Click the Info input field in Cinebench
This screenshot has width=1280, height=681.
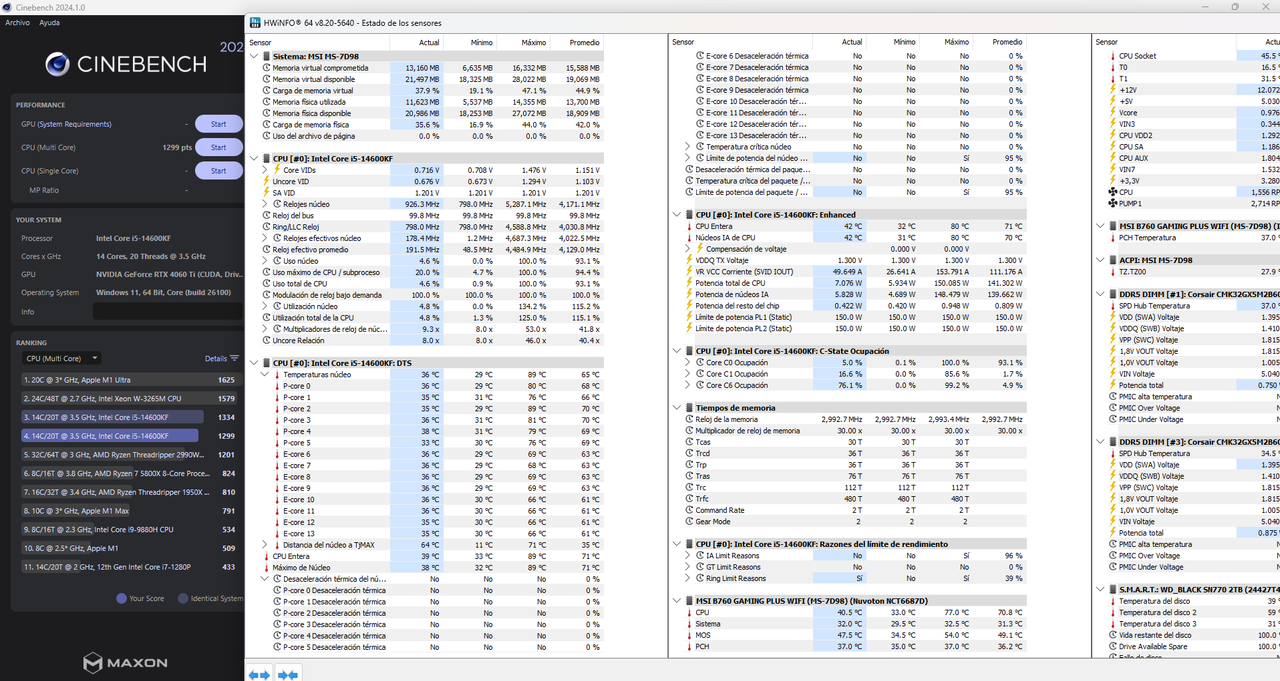(x=167, y=312)
